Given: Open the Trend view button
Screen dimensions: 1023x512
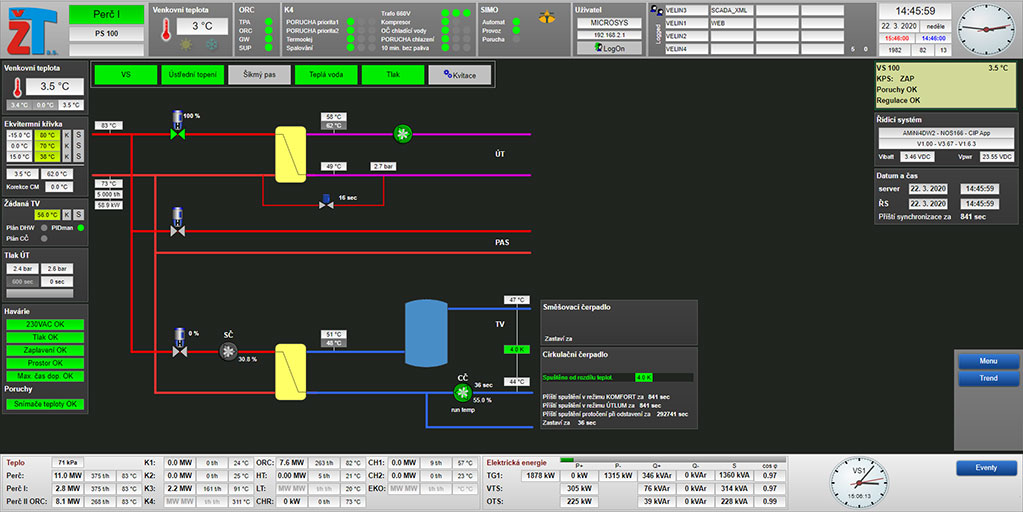Looking at the screenshot, I should 988,379.
